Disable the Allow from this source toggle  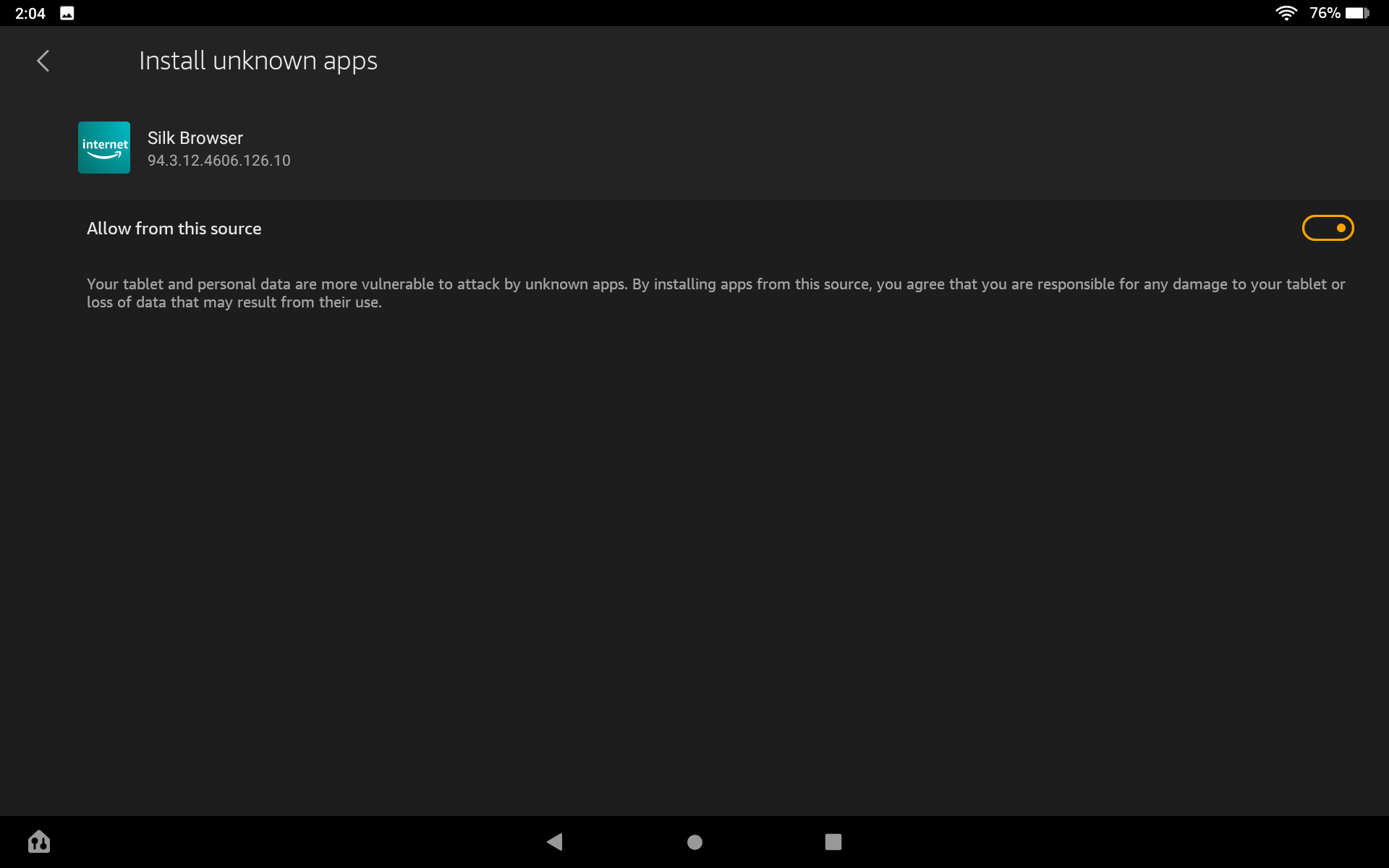[x=1328, y=228]
